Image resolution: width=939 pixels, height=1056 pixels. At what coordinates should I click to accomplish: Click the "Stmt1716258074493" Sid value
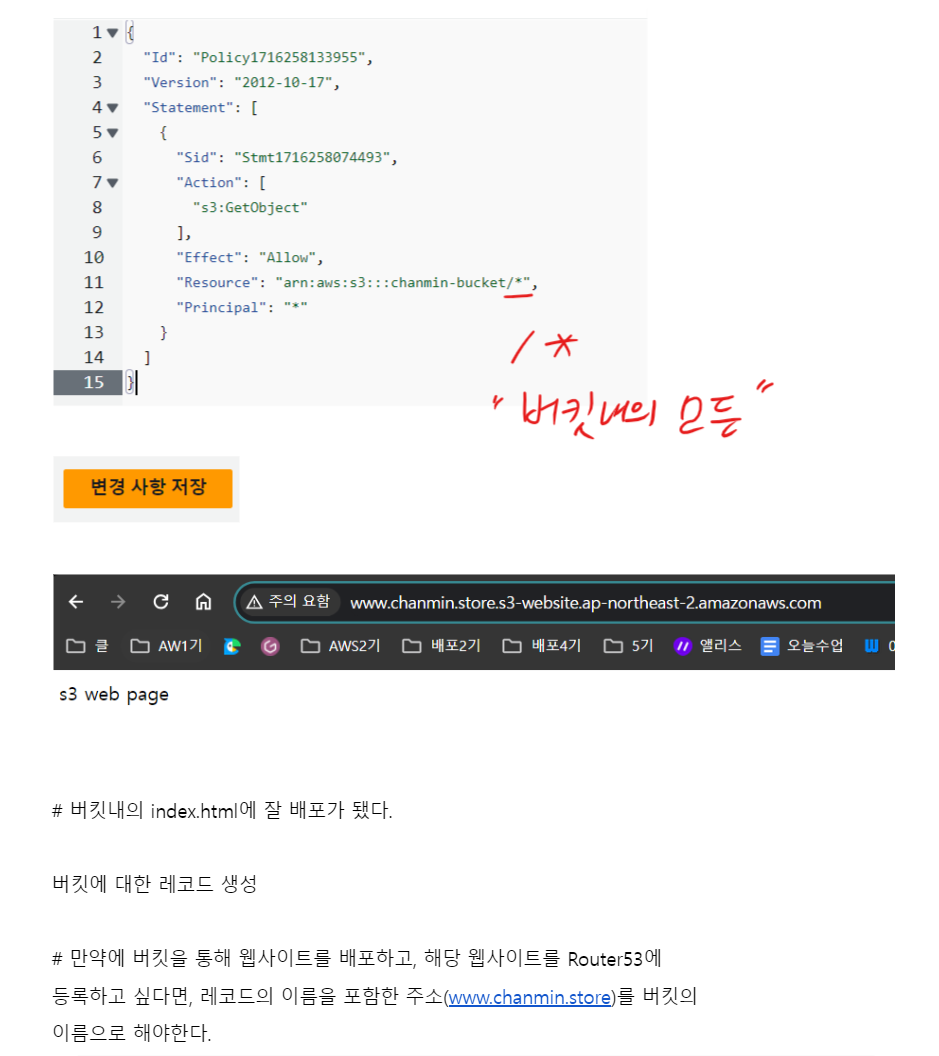[x=312, y=158]
